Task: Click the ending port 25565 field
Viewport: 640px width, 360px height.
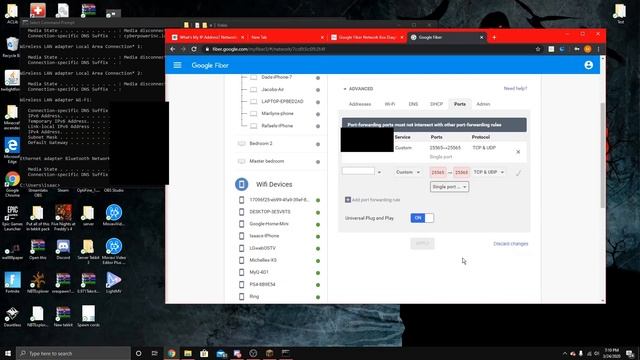Action: (461, 172)
